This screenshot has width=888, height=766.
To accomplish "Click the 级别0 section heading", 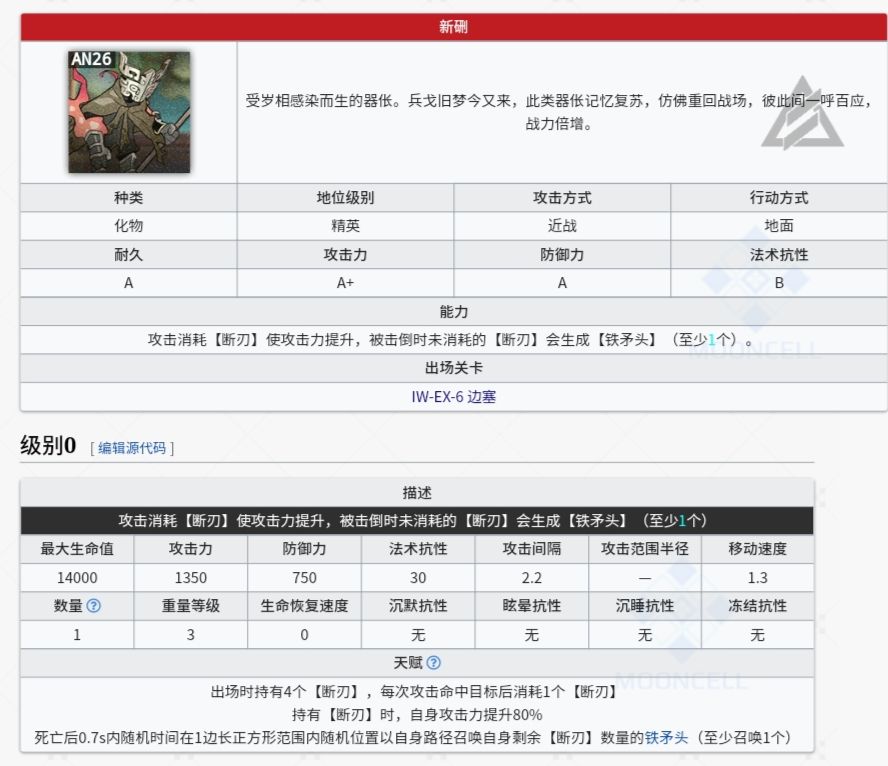I will tap(48, 446).
